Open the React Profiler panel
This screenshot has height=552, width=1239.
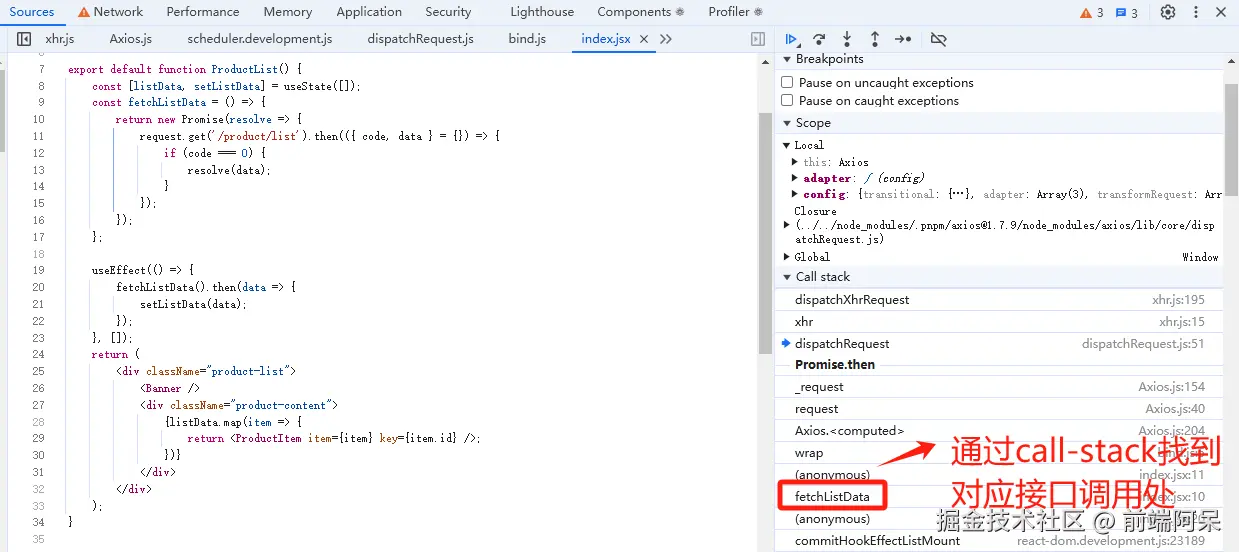click(735, 12)
